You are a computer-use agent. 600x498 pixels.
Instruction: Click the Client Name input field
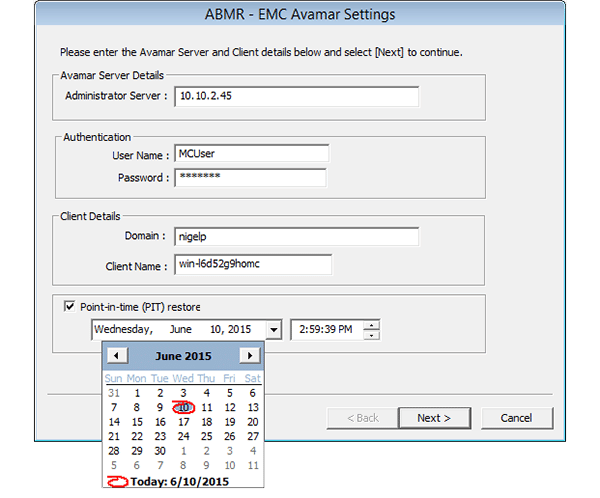[253, 264]
